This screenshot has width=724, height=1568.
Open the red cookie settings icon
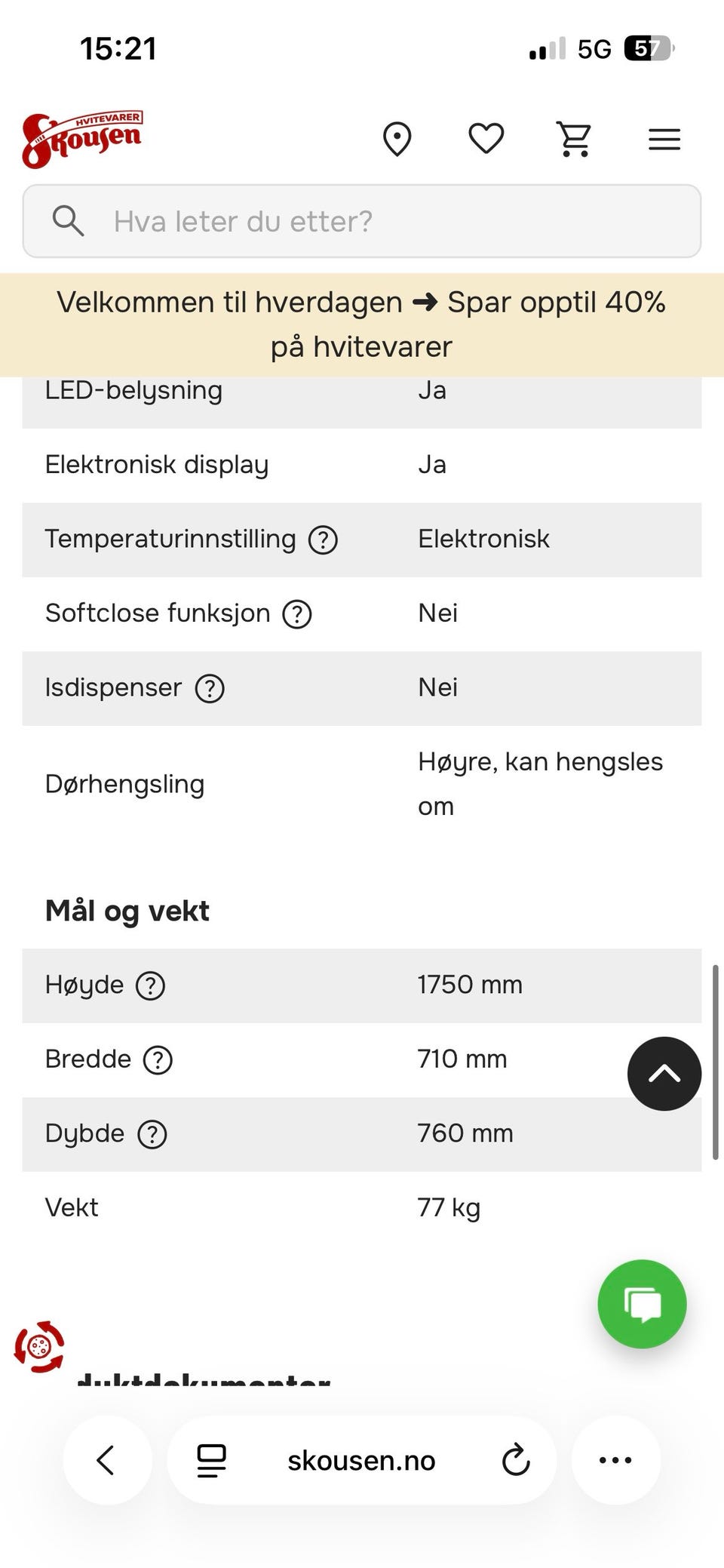(39, 1346)
